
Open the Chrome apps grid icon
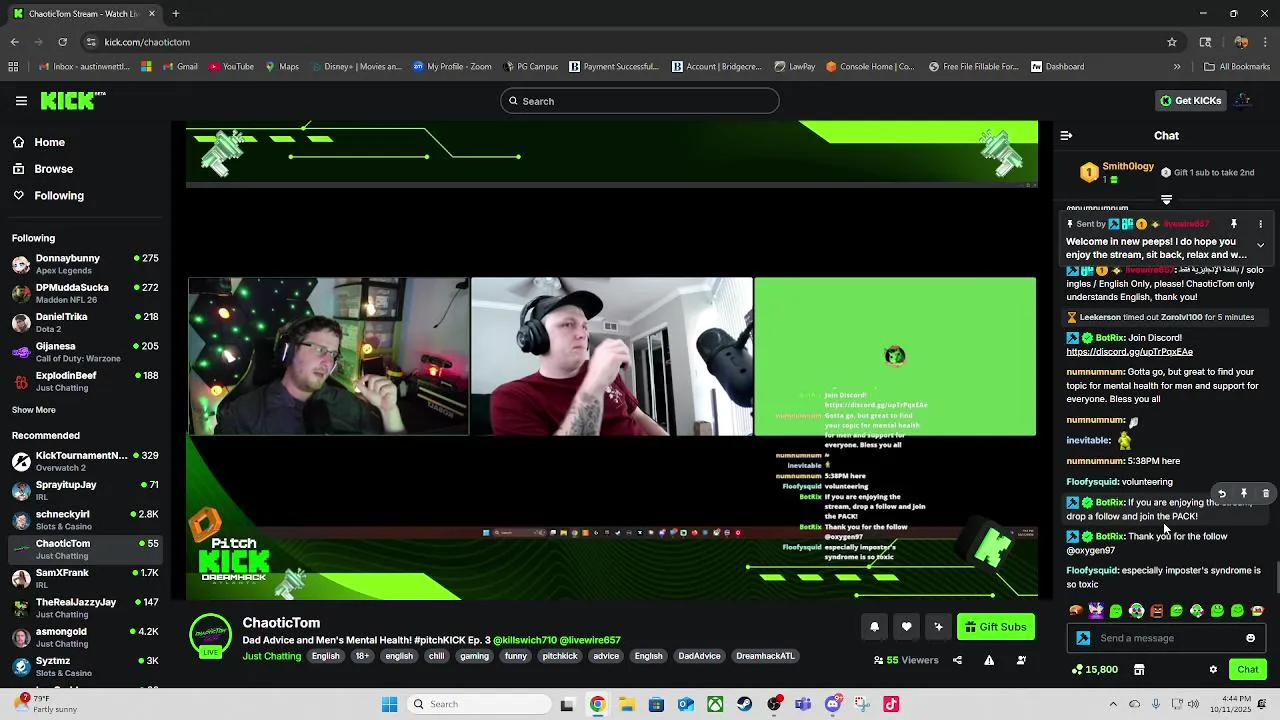[x=13, y=67]
